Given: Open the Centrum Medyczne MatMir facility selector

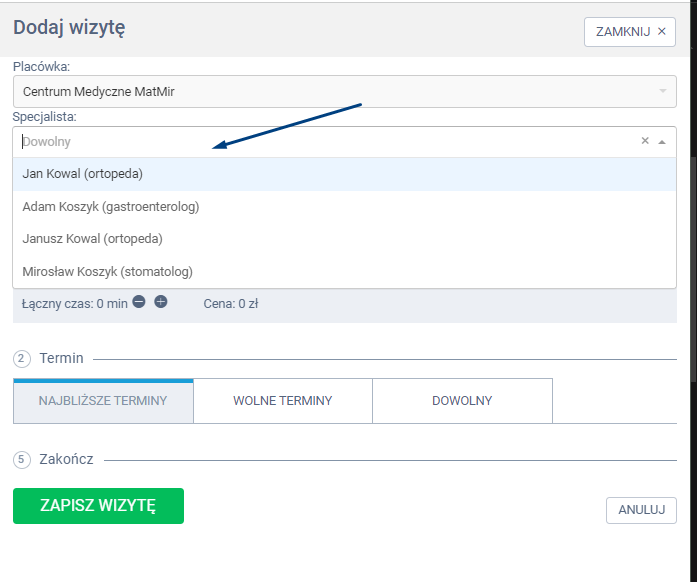Looking at the screenshot, I should 330,92.
